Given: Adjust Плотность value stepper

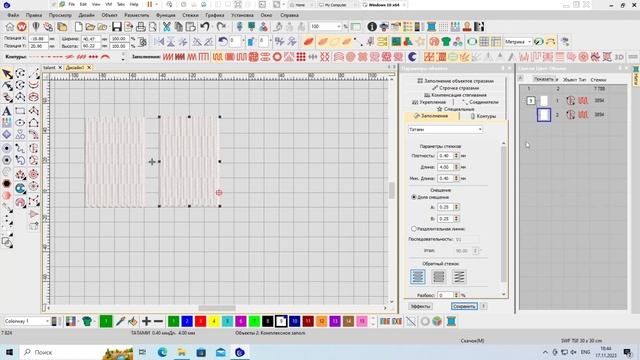Looking at the screenshot, I should [x=456, y=156].
